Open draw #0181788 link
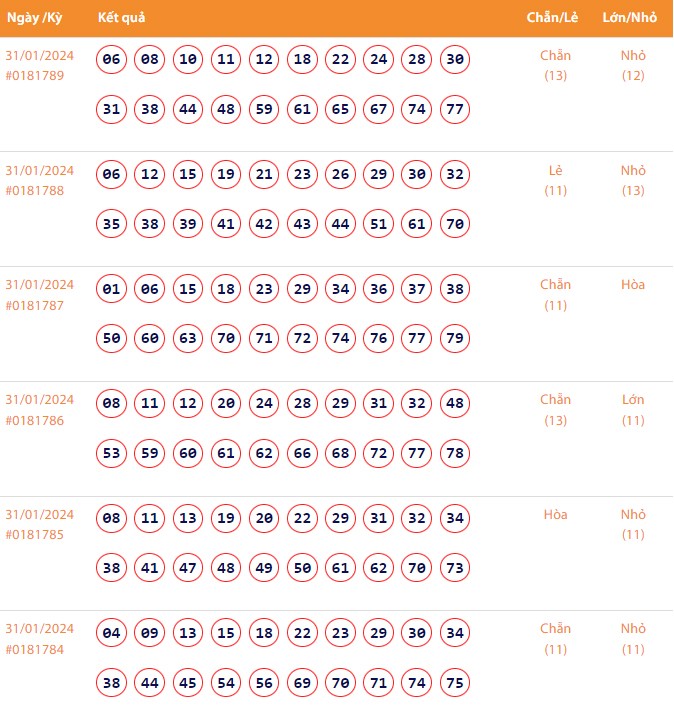Image resolution: width=674 pixels, height=714 pixels. tap(35, 191)
